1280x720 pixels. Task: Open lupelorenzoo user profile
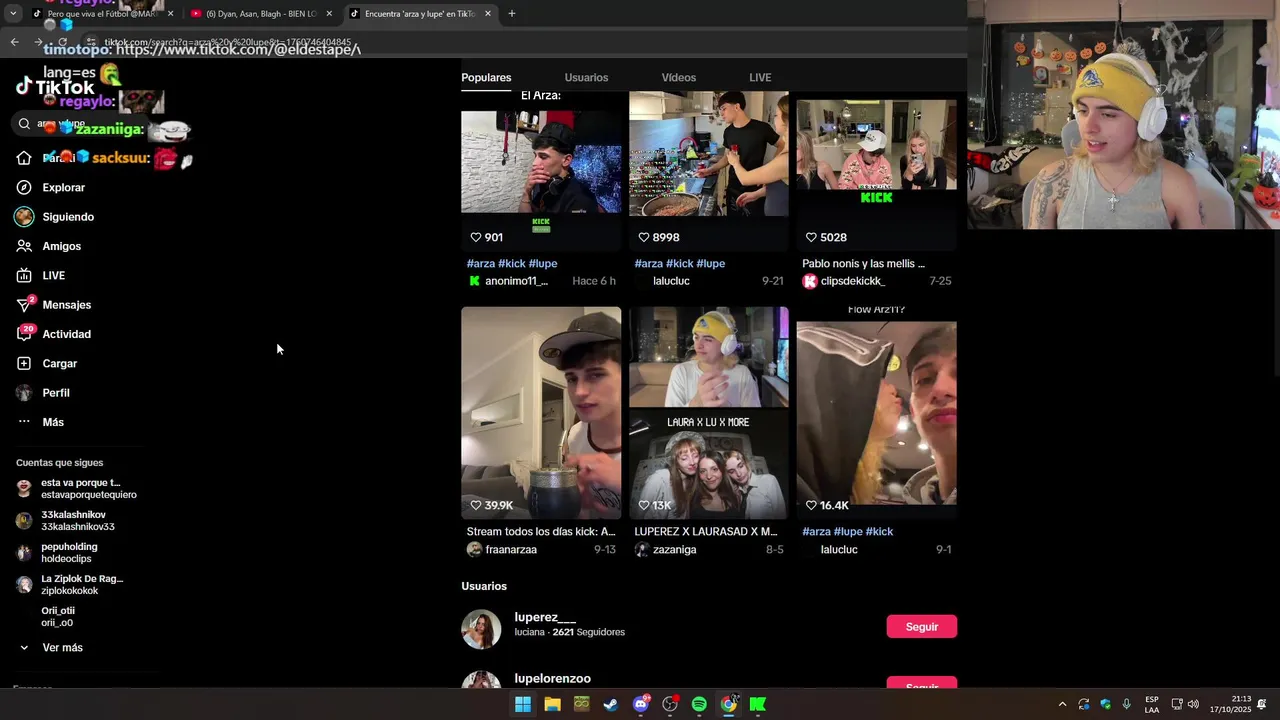click(x=552, y=679)
